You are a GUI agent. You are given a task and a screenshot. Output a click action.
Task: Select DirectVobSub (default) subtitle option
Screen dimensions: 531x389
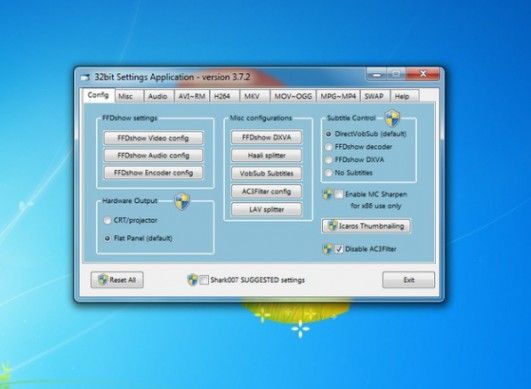[366, 134]
